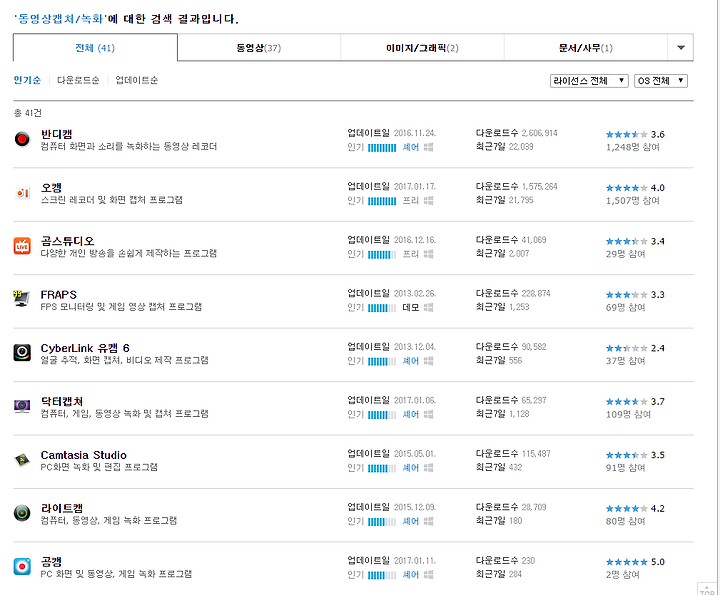Sort results by 다운로드순
The height and width of the screenshot is (595, 720).
click(78, 80)
